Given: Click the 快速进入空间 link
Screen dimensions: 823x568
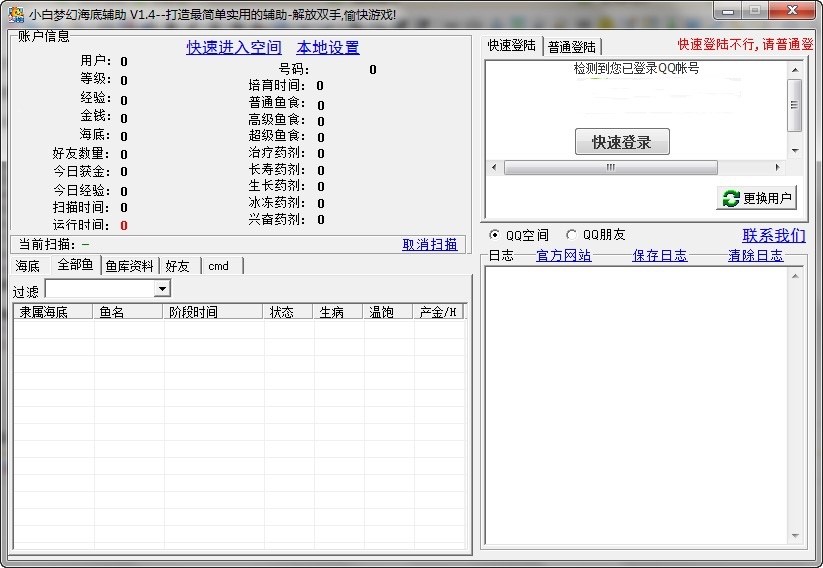Looking at the screenshot, I should [x=234, y=48].
